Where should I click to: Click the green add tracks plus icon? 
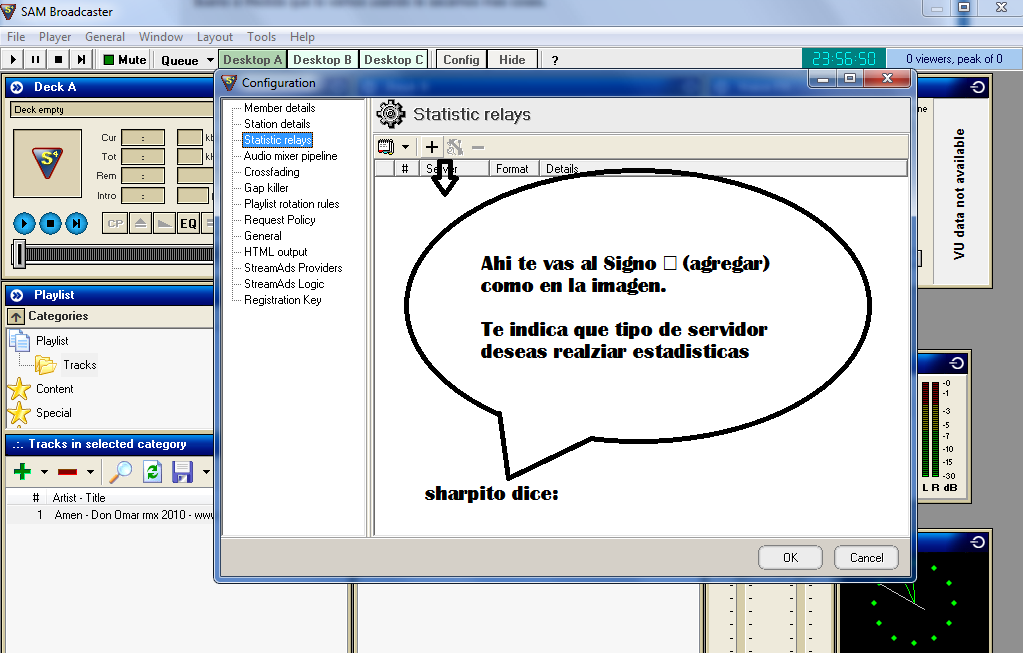(x=22, y=471)
